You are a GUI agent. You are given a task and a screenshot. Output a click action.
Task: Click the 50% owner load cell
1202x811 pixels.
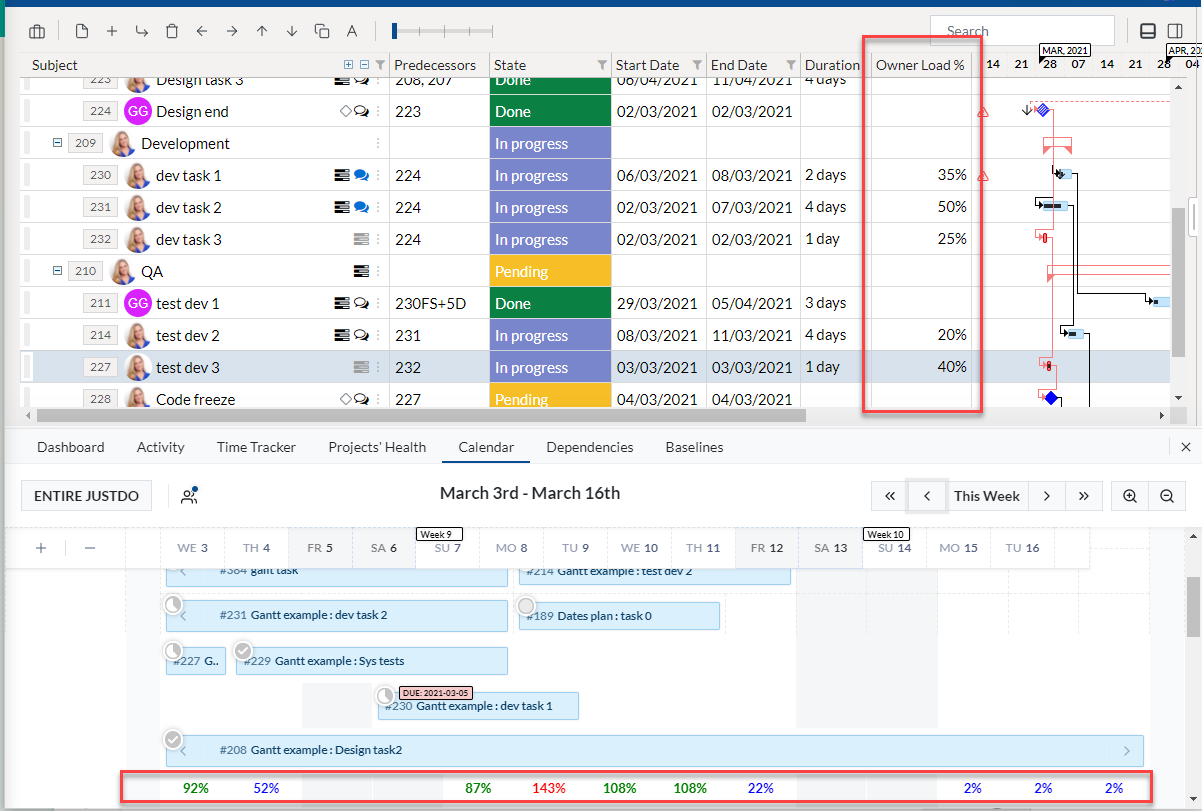point(921,207)
